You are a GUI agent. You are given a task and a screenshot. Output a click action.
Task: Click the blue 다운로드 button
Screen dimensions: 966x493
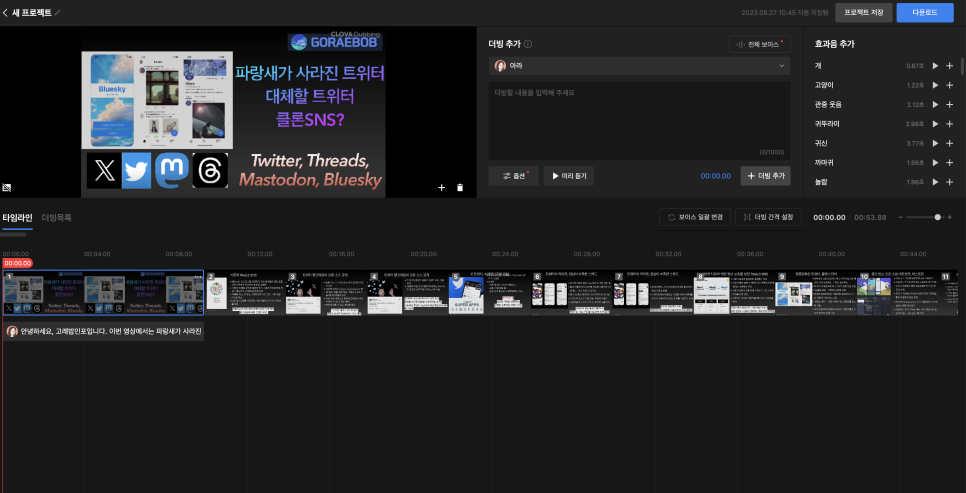(925, 12)
